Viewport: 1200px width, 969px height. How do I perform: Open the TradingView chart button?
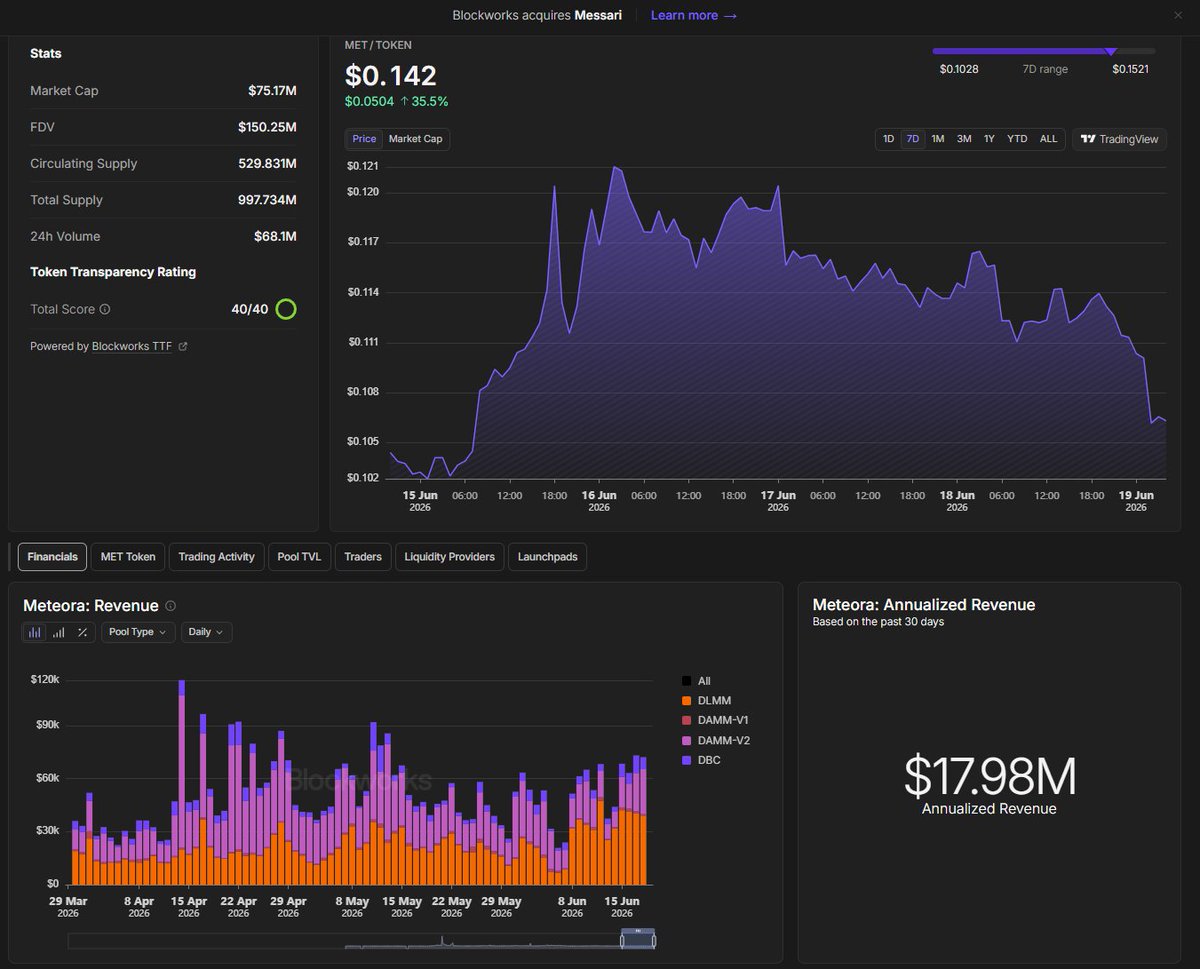click(x=1120, y=139)
